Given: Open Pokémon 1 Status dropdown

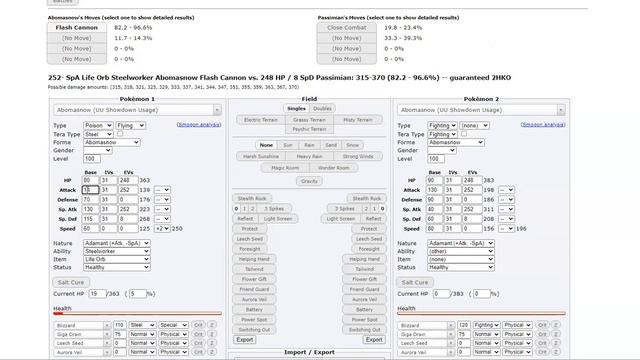Looking at the screenshot, I should pos(117,267).
